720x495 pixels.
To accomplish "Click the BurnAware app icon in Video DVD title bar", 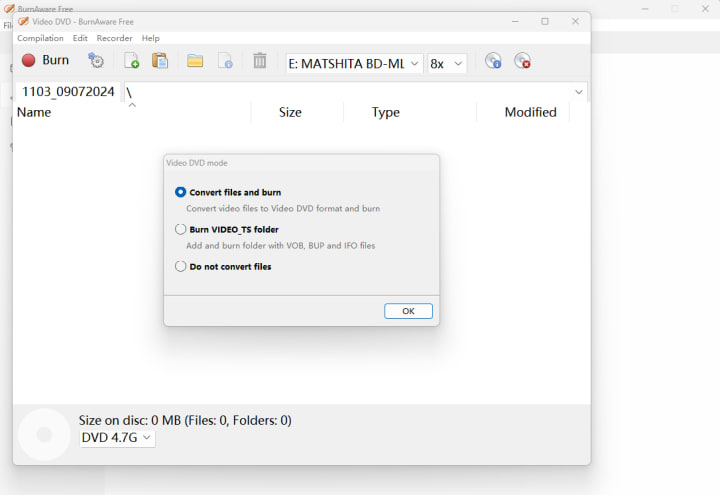I will pyautogui.click(x=23, y=22).
